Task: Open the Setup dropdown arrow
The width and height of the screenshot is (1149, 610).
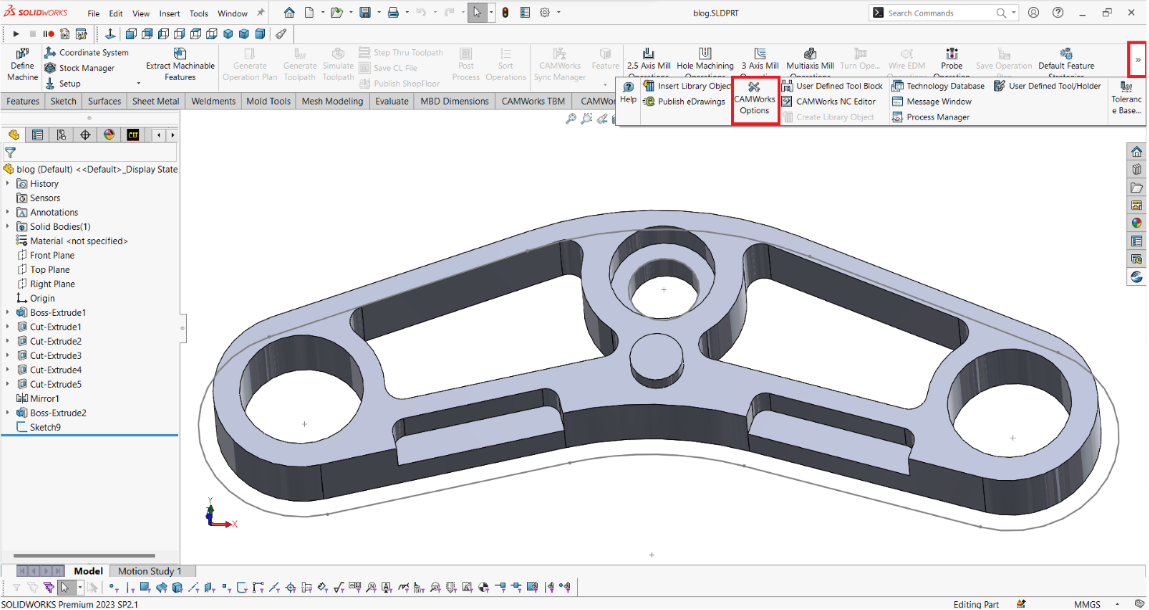Action: click(138, 84)
